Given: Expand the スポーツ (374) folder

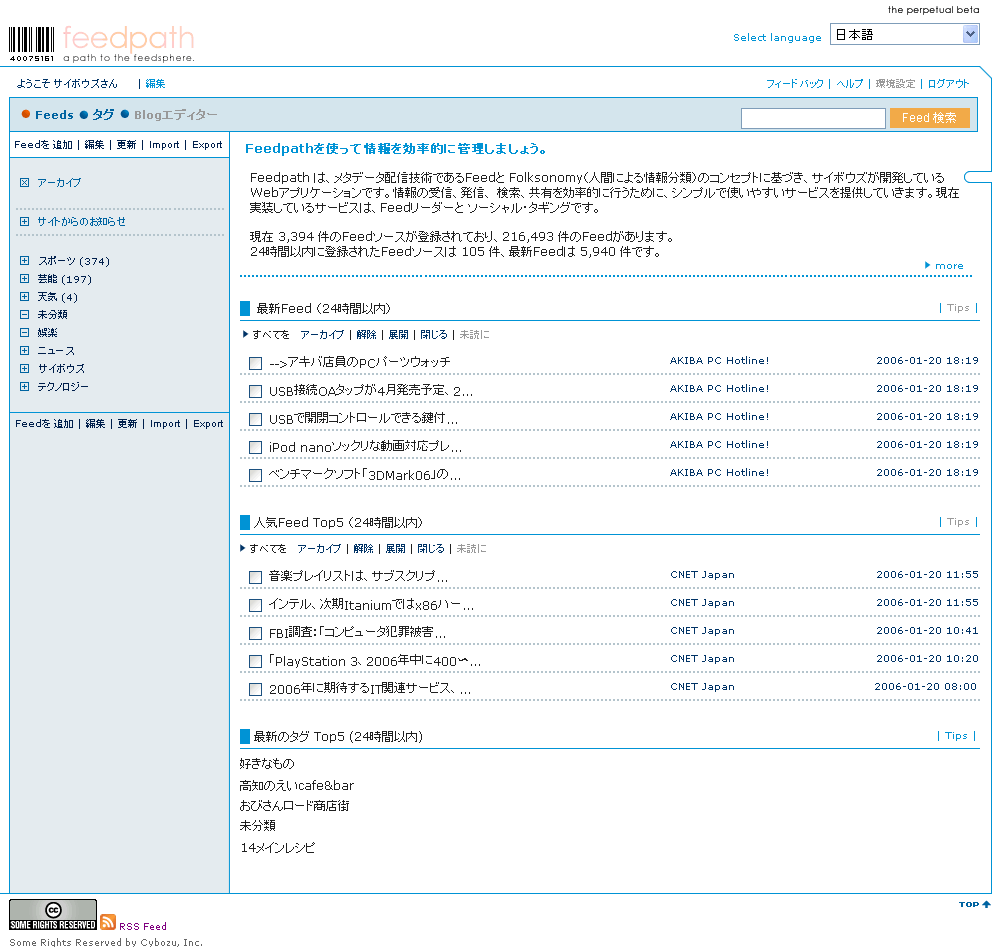Looking at the screenshot, I should [24, 260].
